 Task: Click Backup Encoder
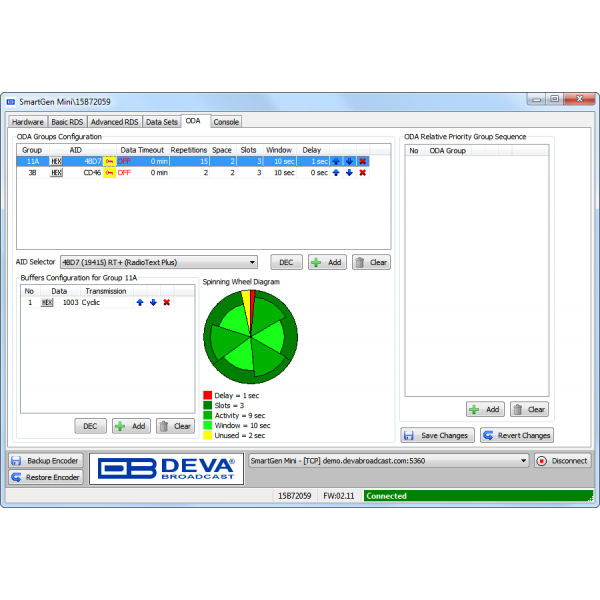(x=46, y=461)
